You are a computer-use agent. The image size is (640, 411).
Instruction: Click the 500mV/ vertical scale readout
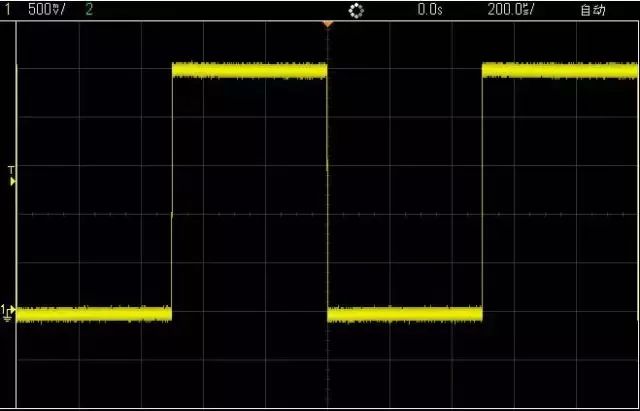tap(47, 10)
